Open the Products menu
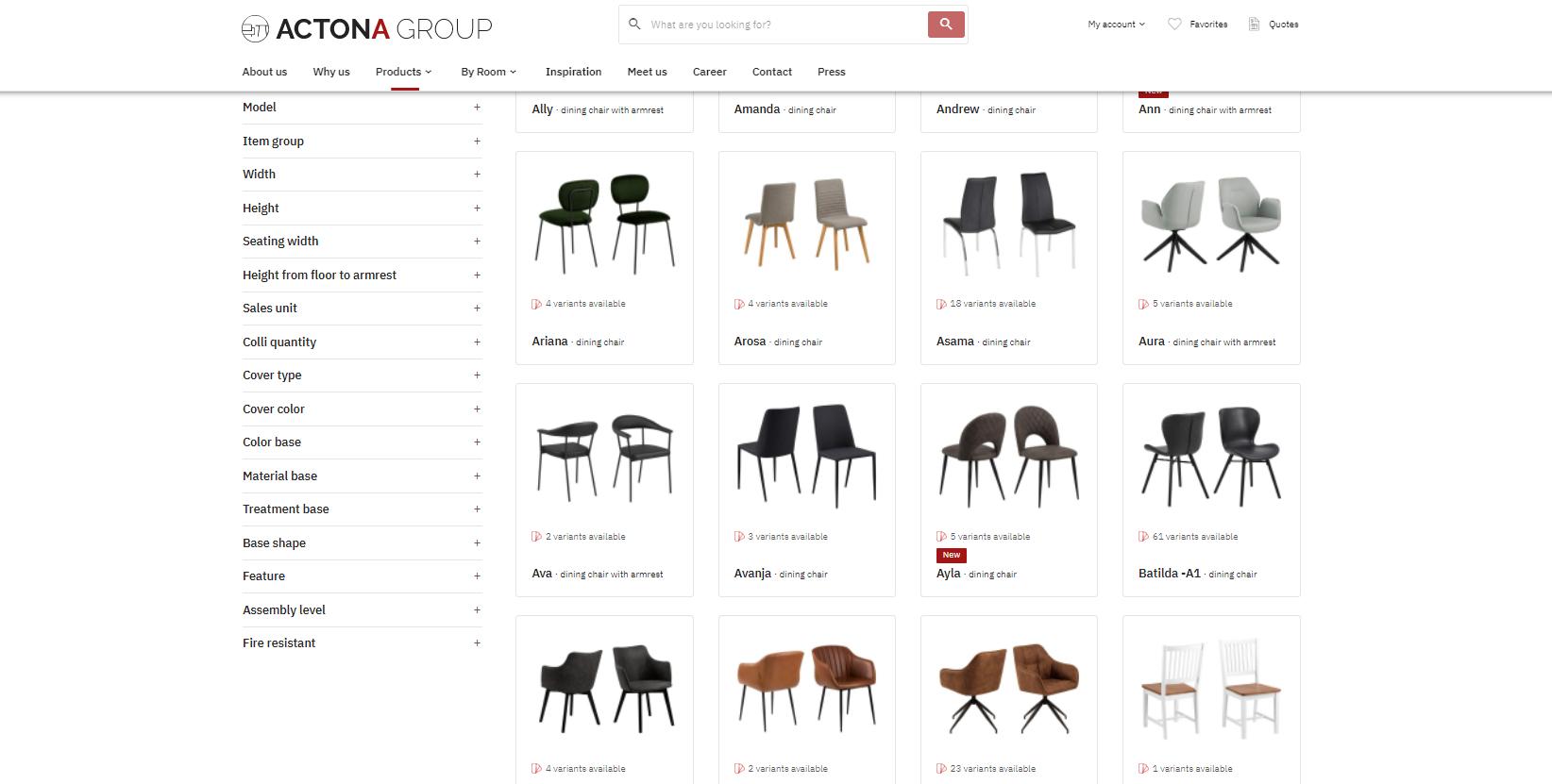 (x=403, y=72)
